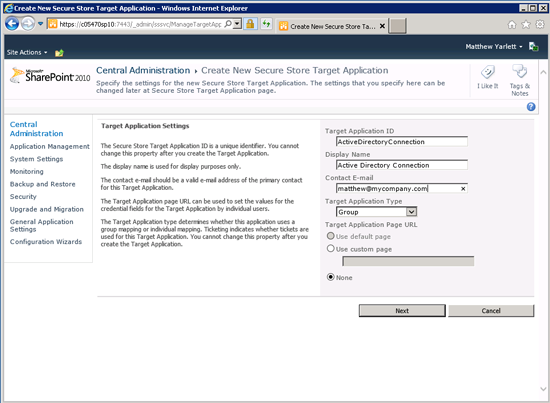Open a new blank browser tab

pos(398,26)
